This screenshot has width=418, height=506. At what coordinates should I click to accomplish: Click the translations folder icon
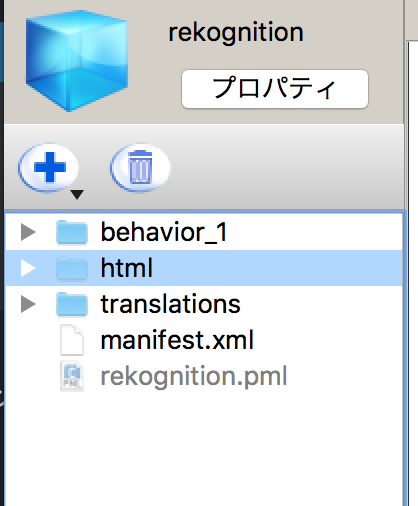pyautogui.click(x=72, y=304)
